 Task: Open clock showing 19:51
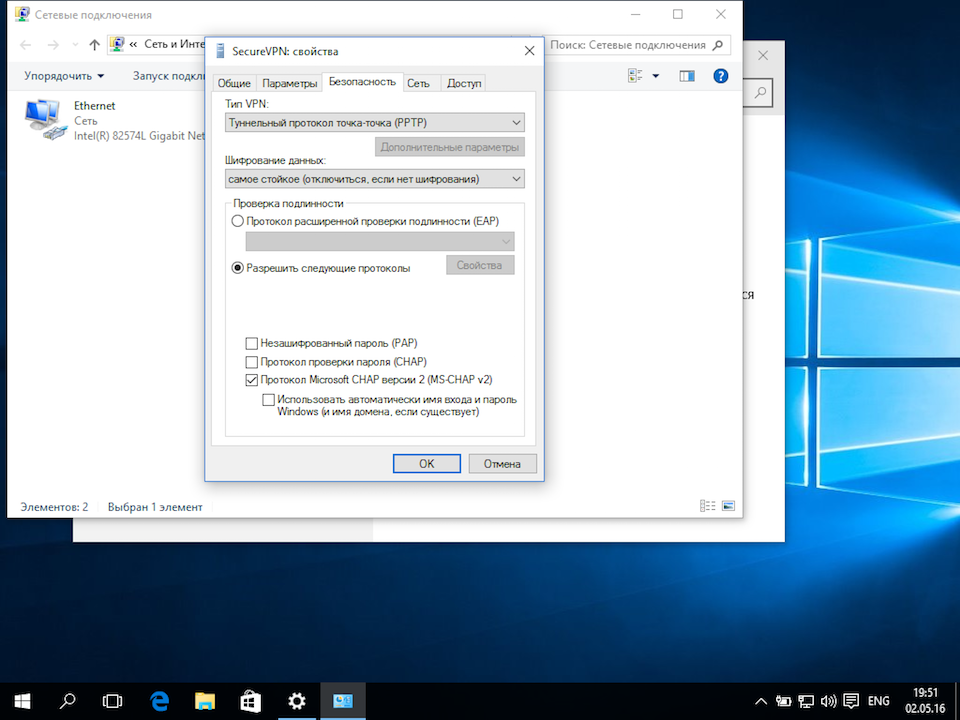click(925, 701)
